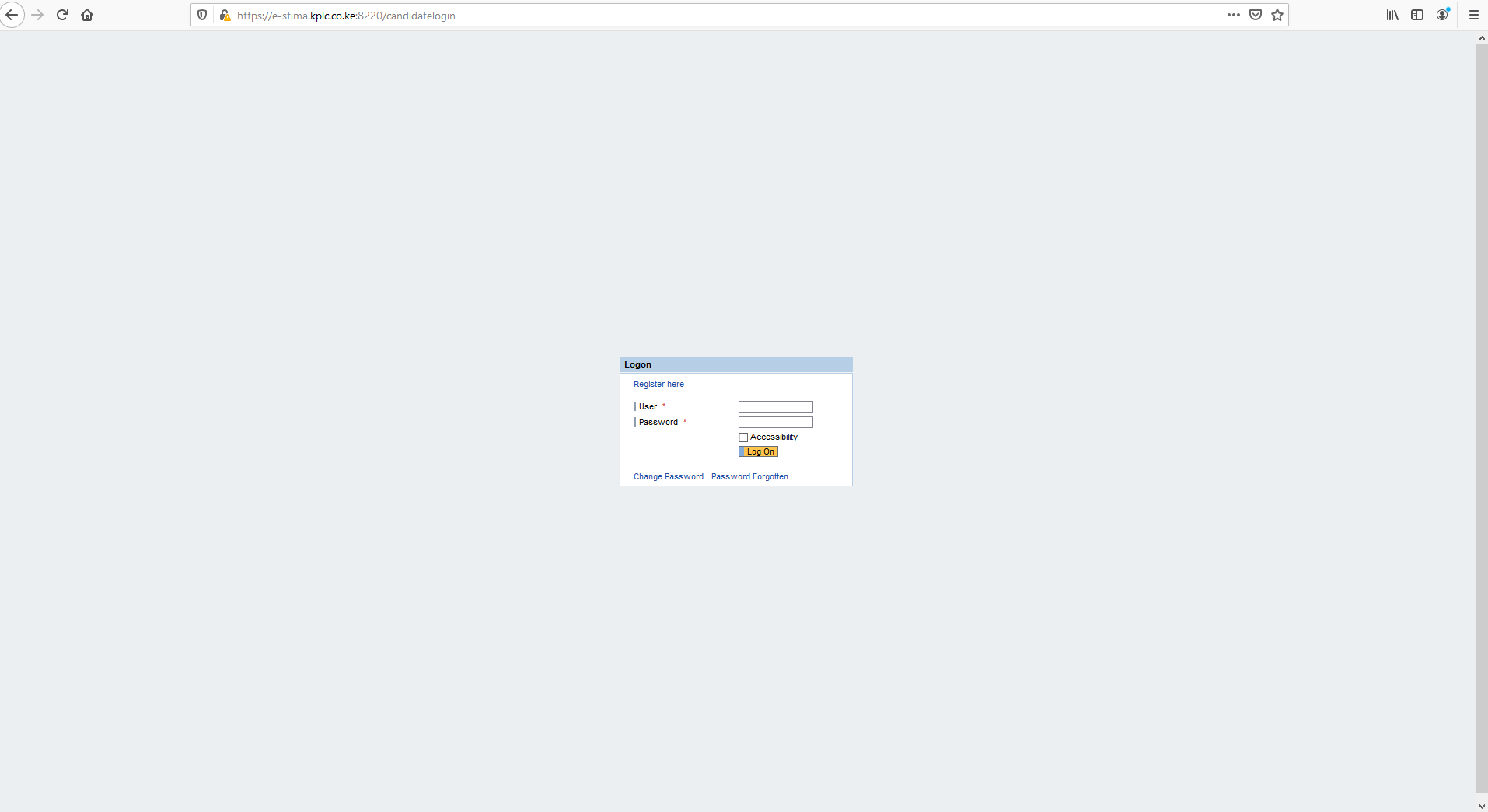Open the Firefox Library icon
The height and width of the screenshot is (812, 1488).
point(1391,15)
